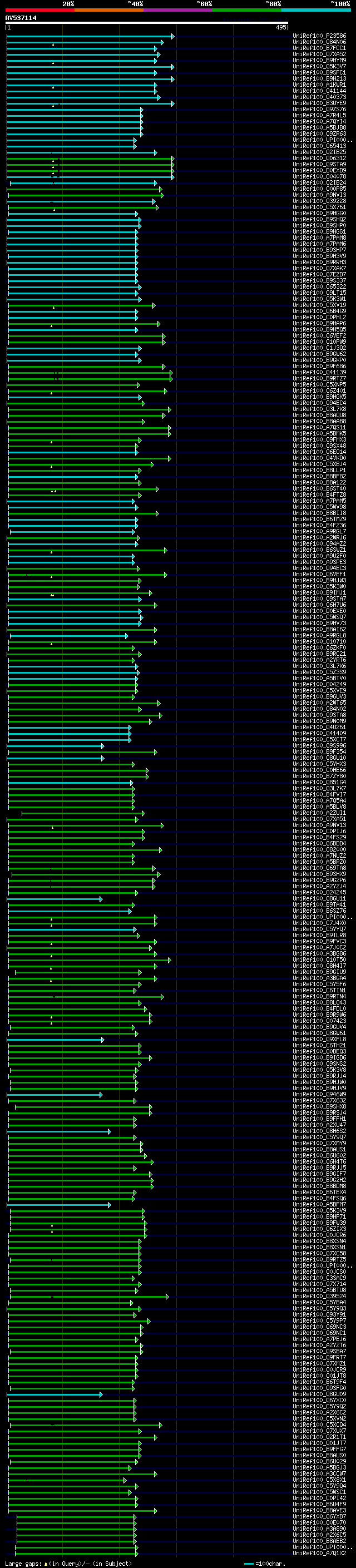This screenshot has height=1568, width=356.
Task: Open hit UniRef100_Q5K3V7
Action: (319, 66)
